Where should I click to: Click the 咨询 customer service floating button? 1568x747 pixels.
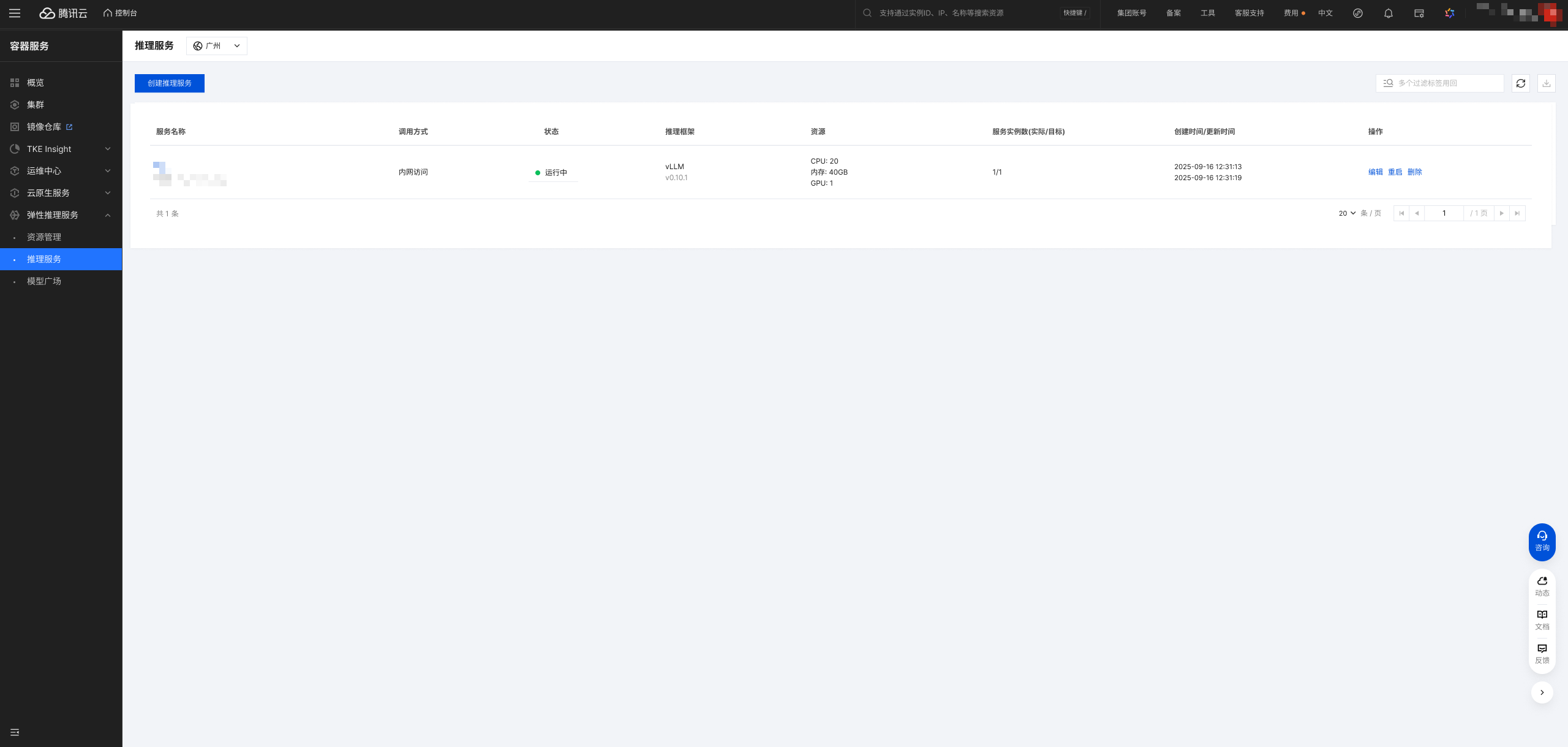pyautogui.click(x=1542, y=541)
